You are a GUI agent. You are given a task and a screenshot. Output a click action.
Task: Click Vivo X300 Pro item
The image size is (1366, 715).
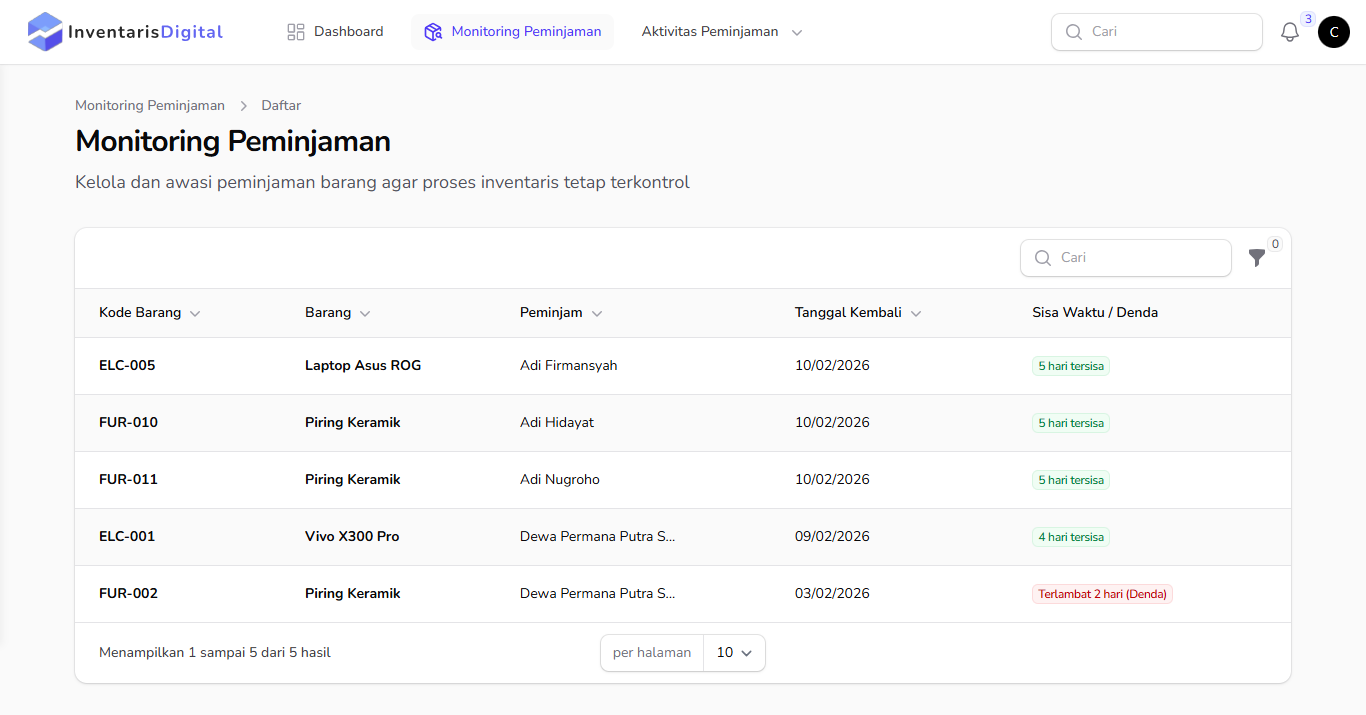[352, 537]
